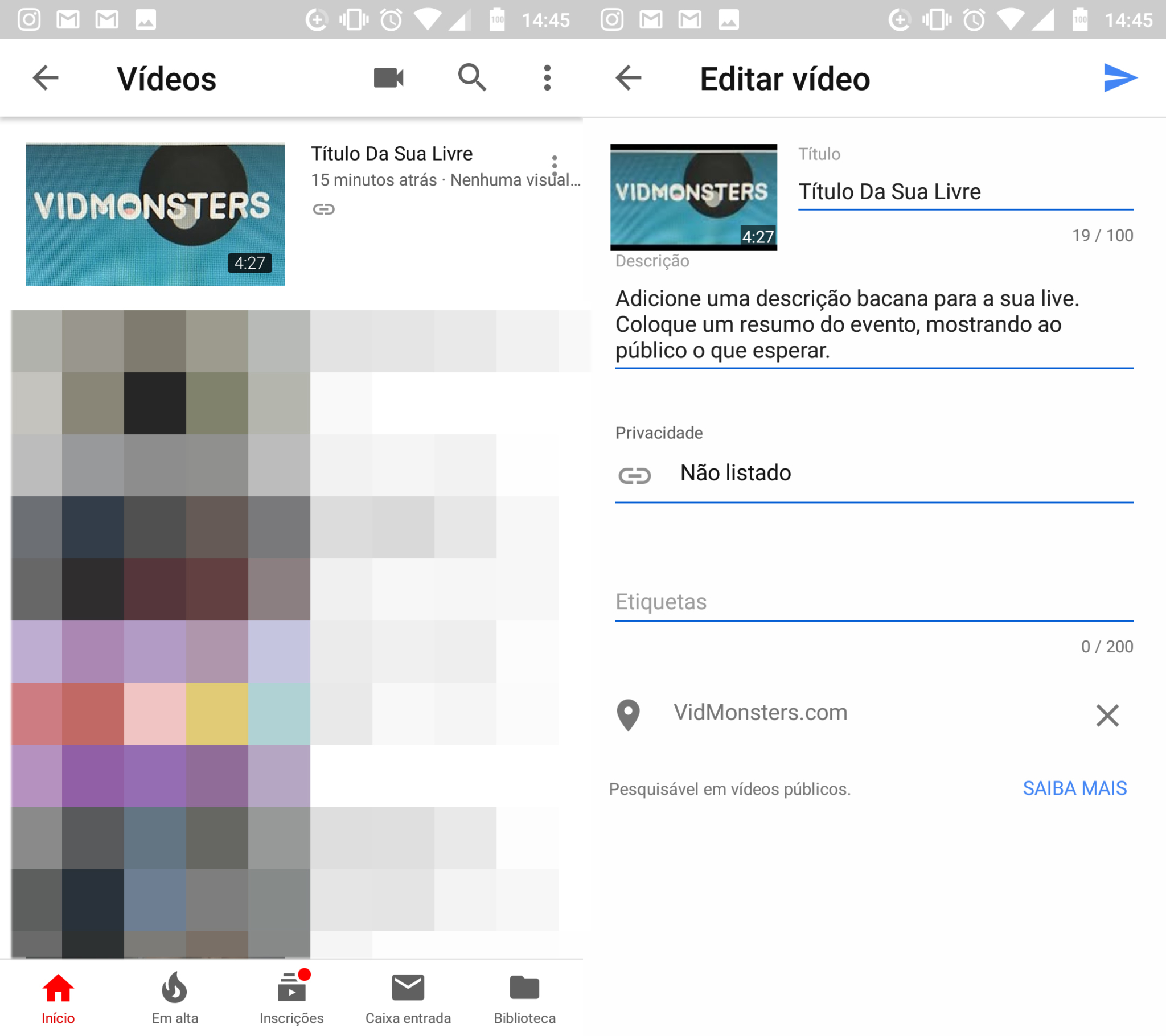This screenshot has width=1166, height=1036.
Task: Tap Wi-Fi icon in left status bar
Action: coord(428,20)
